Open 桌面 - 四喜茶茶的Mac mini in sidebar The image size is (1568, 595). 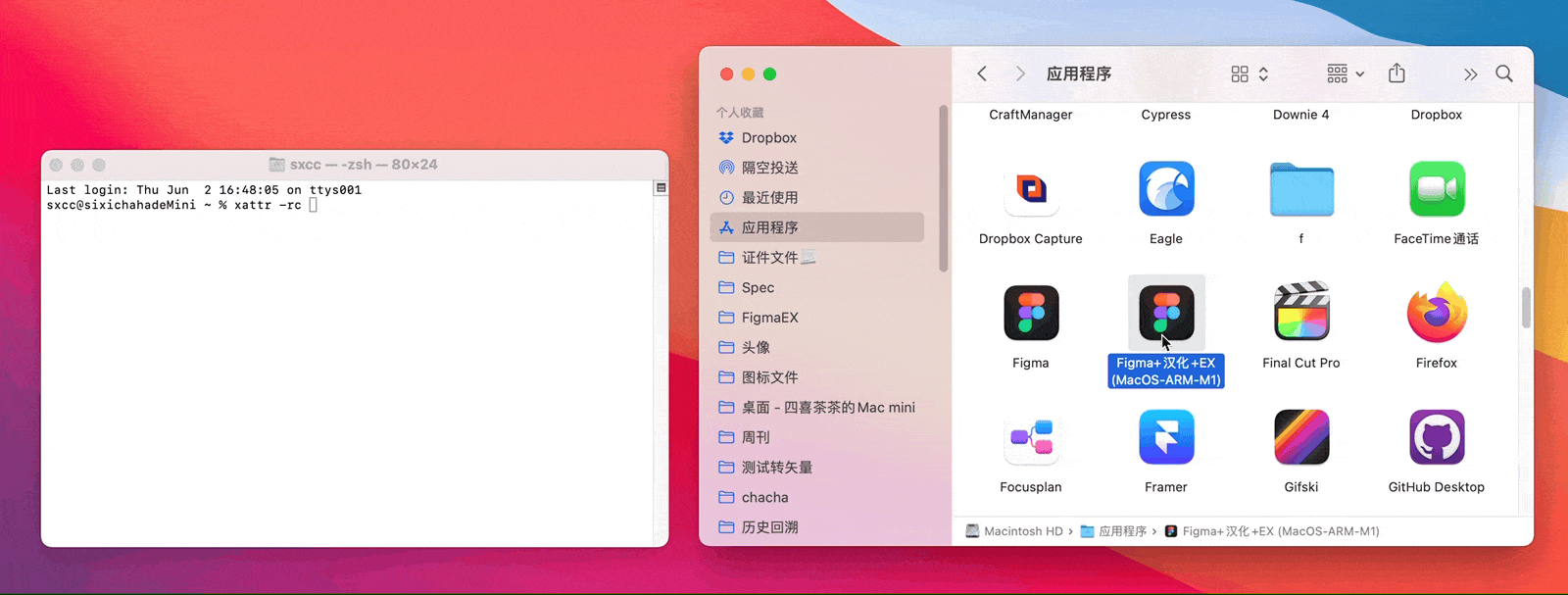pos(817,407)
